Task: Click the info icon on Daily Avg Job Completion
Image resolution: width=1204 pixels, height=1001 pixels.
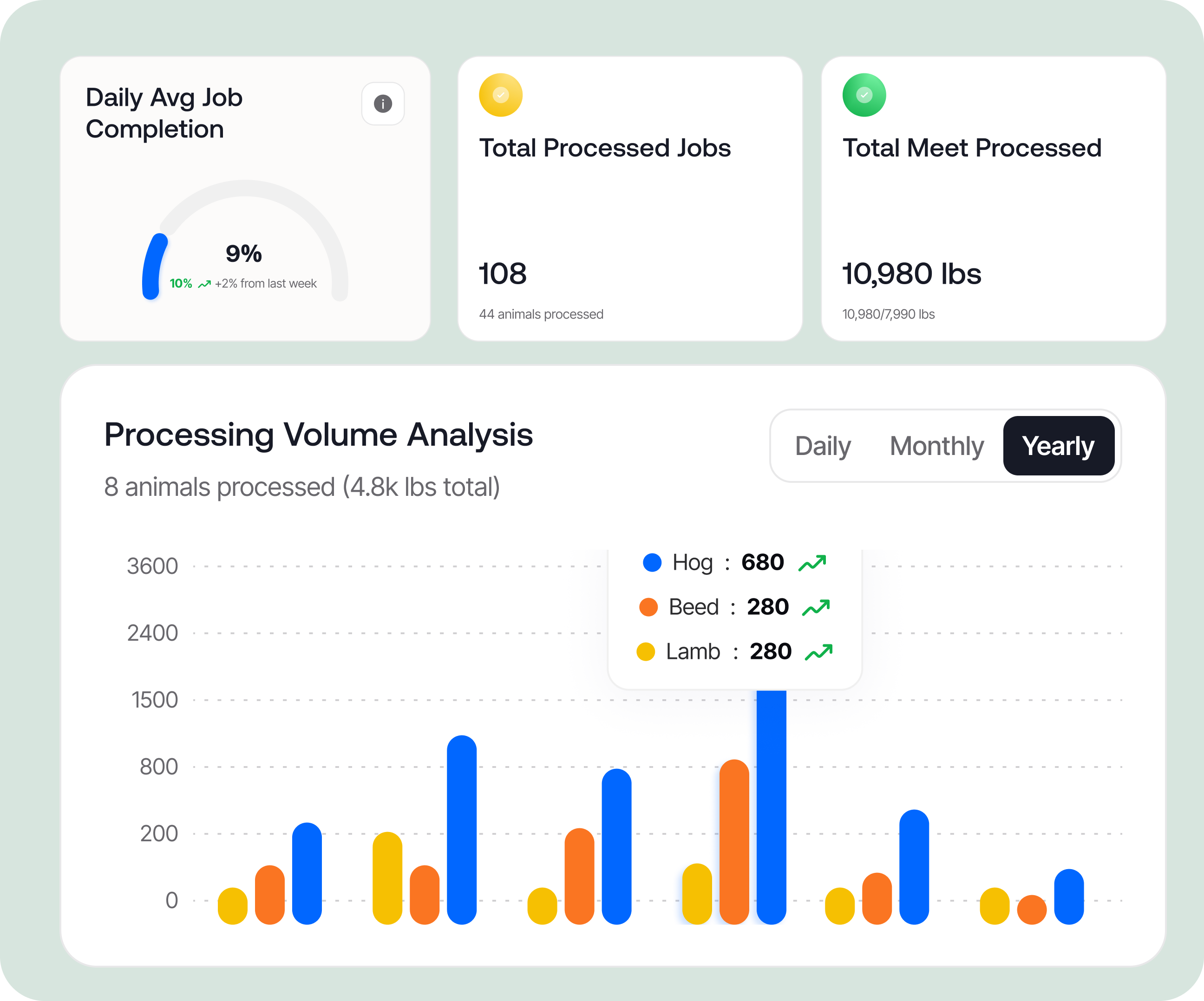Action: pos(383,104)
